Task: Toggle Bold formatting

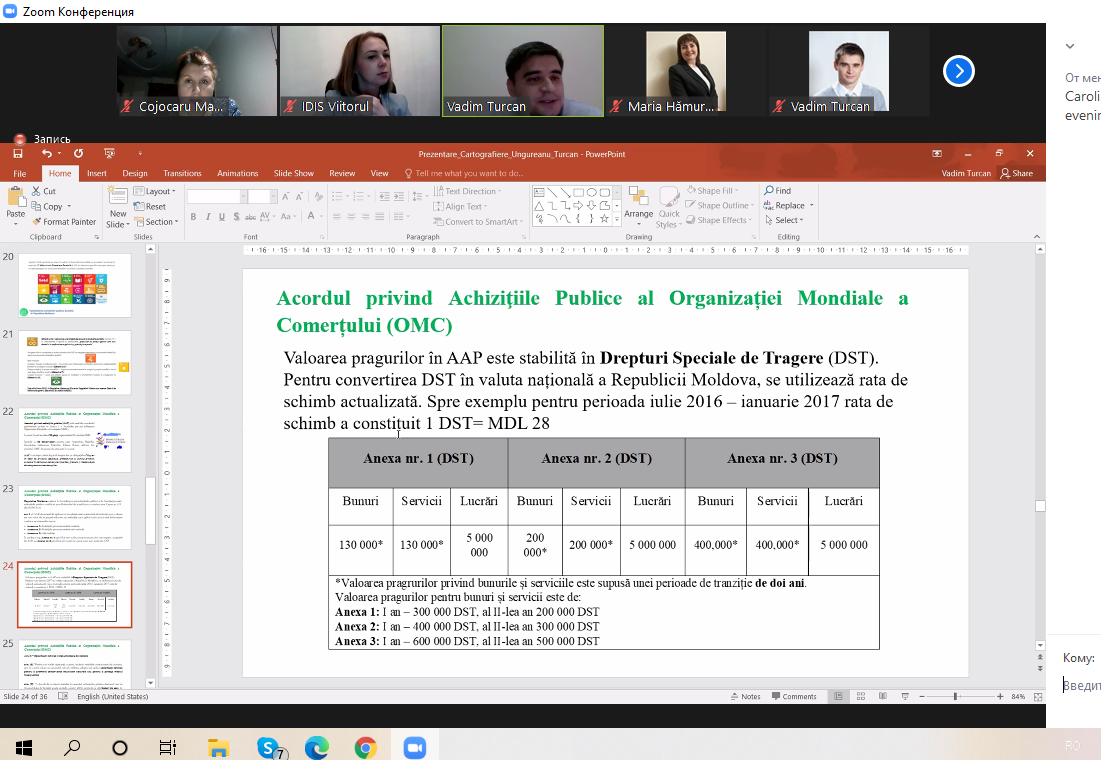Action: 193,217
